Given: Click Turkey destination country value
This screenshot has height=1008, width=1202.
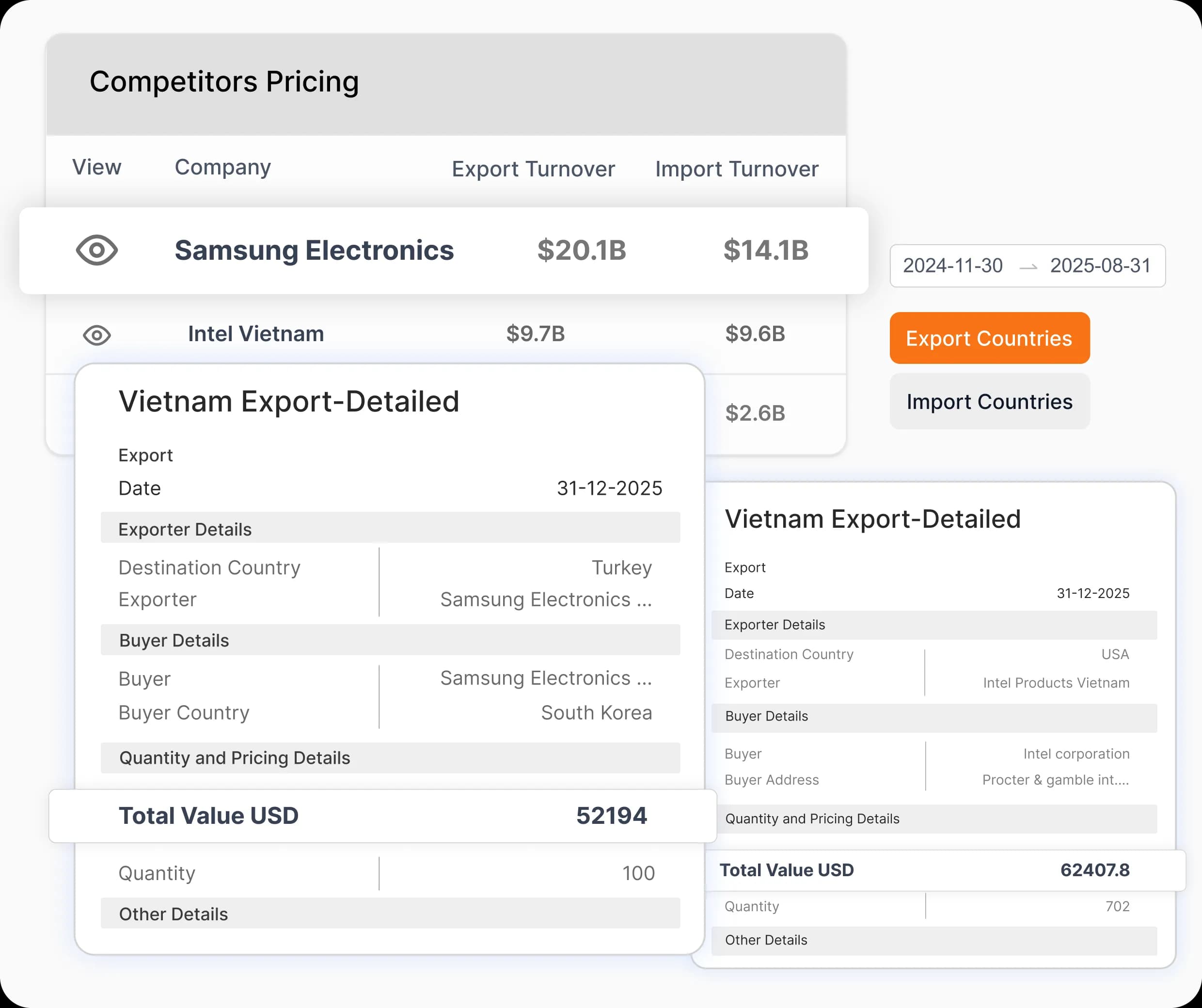Looking at the screenshot, I should 622,568.
